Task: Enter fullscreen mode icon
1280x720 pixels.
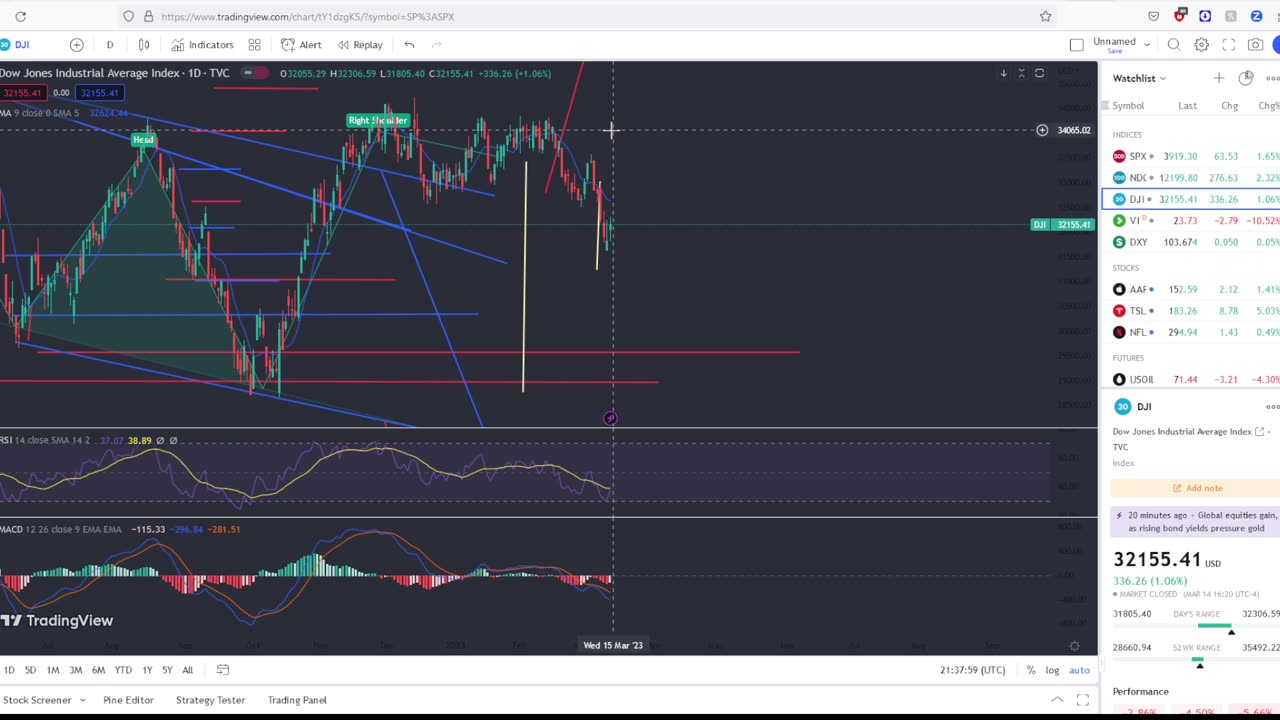Action: (1228, 44)
